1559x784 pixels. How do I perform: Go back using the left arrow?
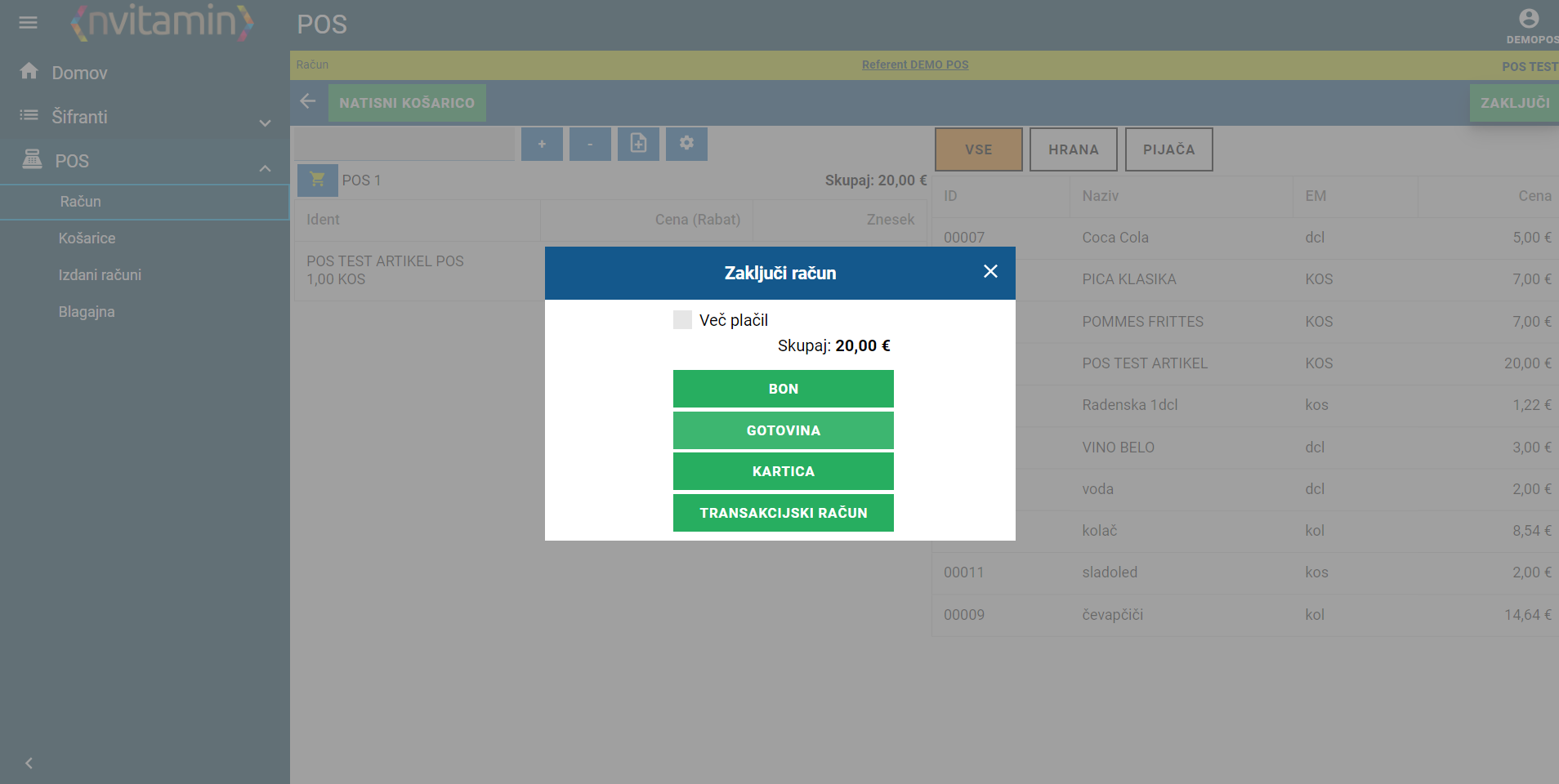tap(308, 101)
